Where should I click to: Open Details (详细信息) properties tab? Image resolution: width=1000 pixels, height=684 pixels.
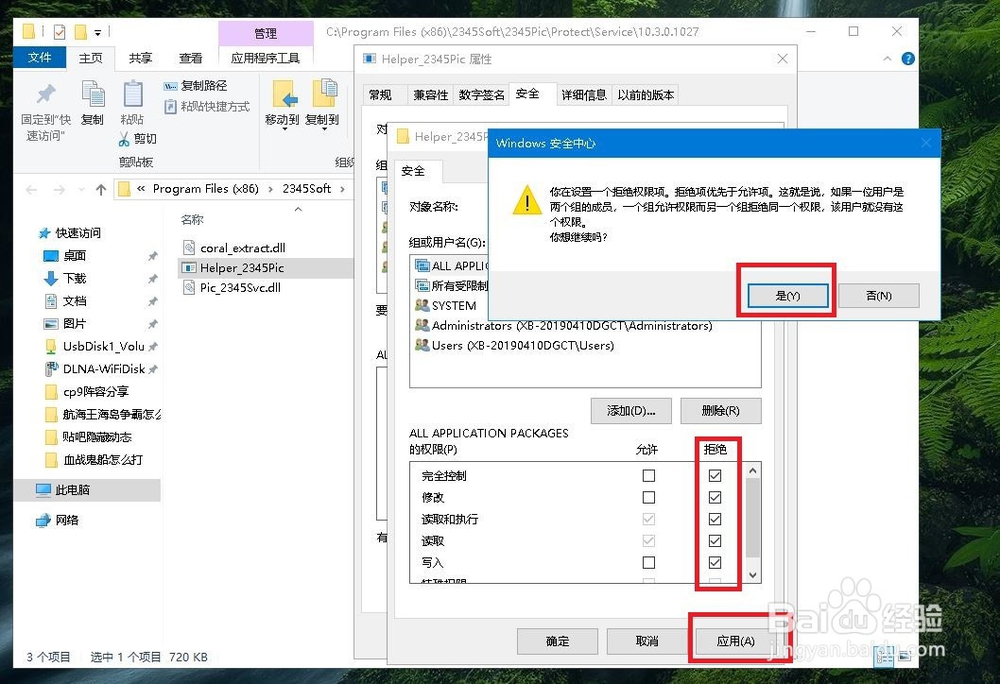click(584, 94)
